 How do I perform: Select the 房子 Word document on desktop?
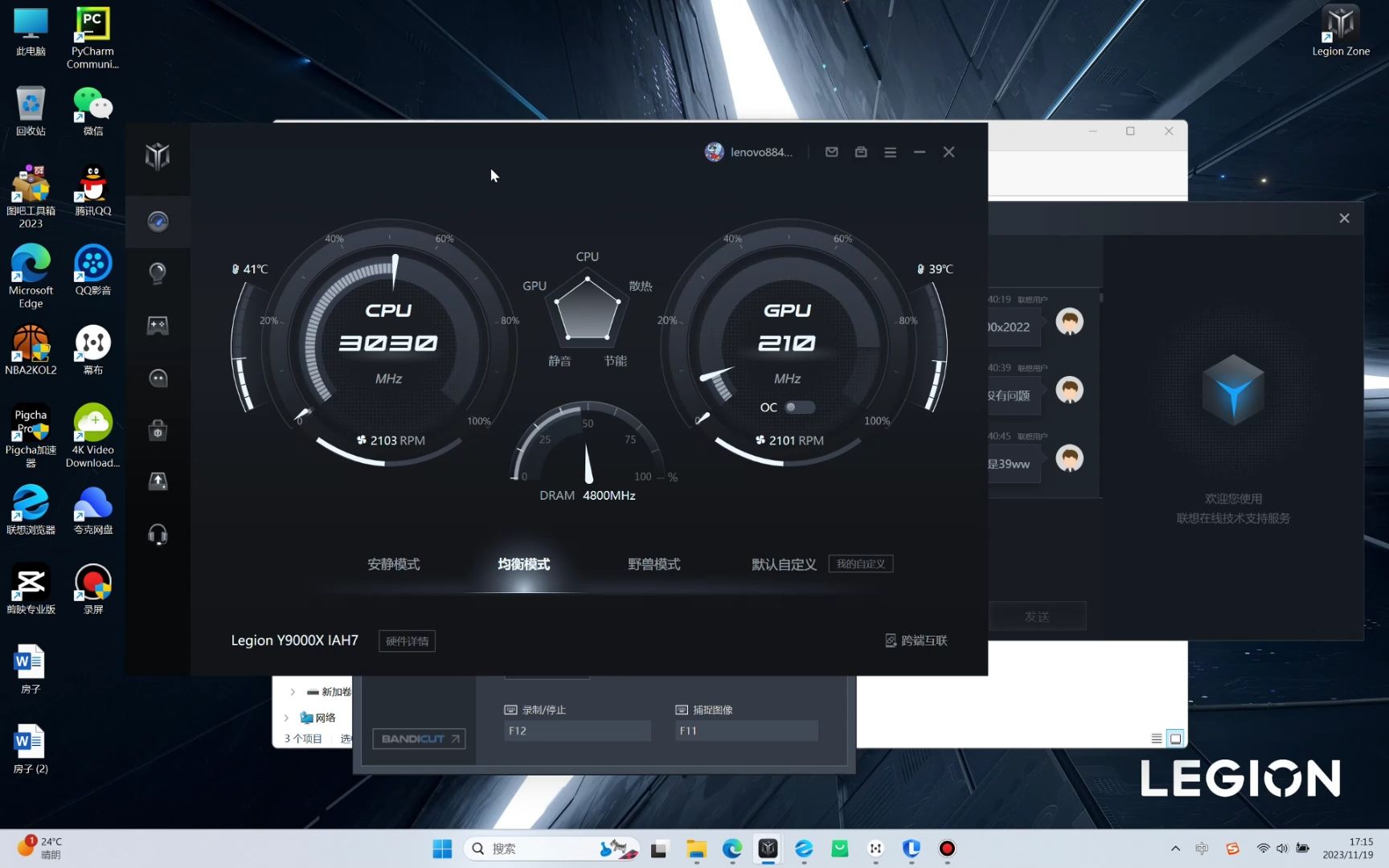[31, 669]
